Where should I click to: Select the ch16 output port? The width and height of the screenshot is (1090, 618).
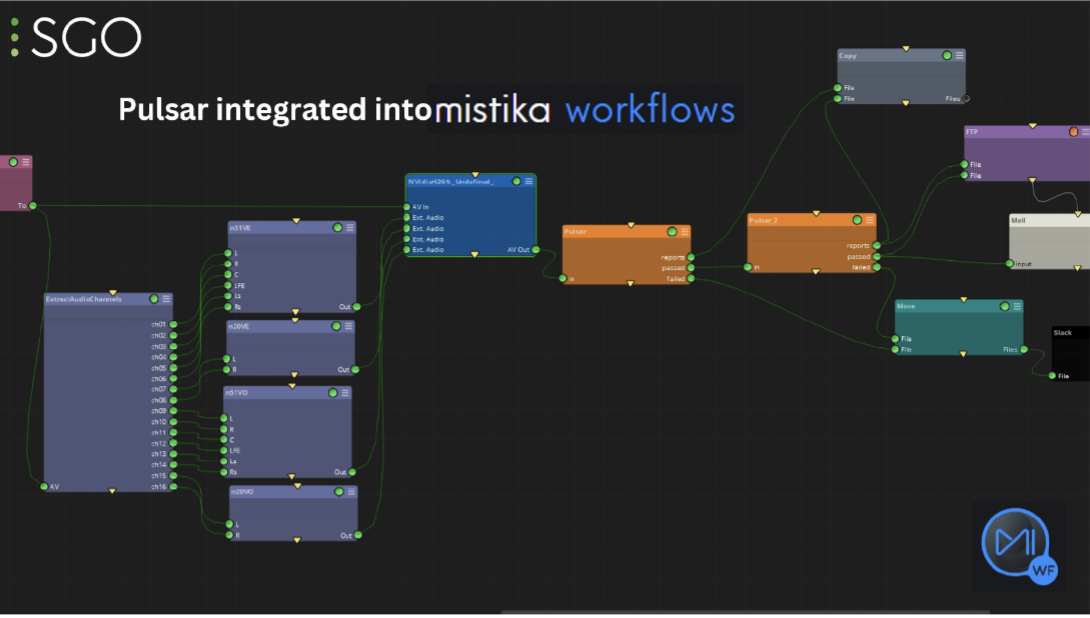173,487
